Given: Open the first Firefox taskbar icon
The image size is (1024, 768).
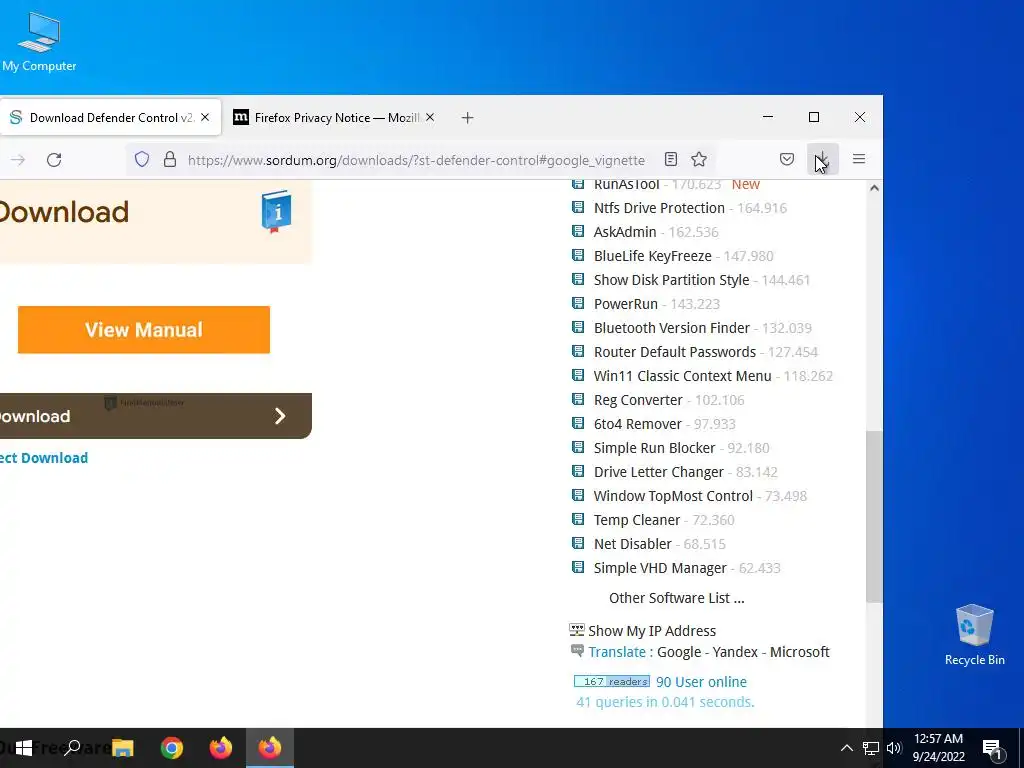Looking at the screenshot, I should [x=221, y=748].
